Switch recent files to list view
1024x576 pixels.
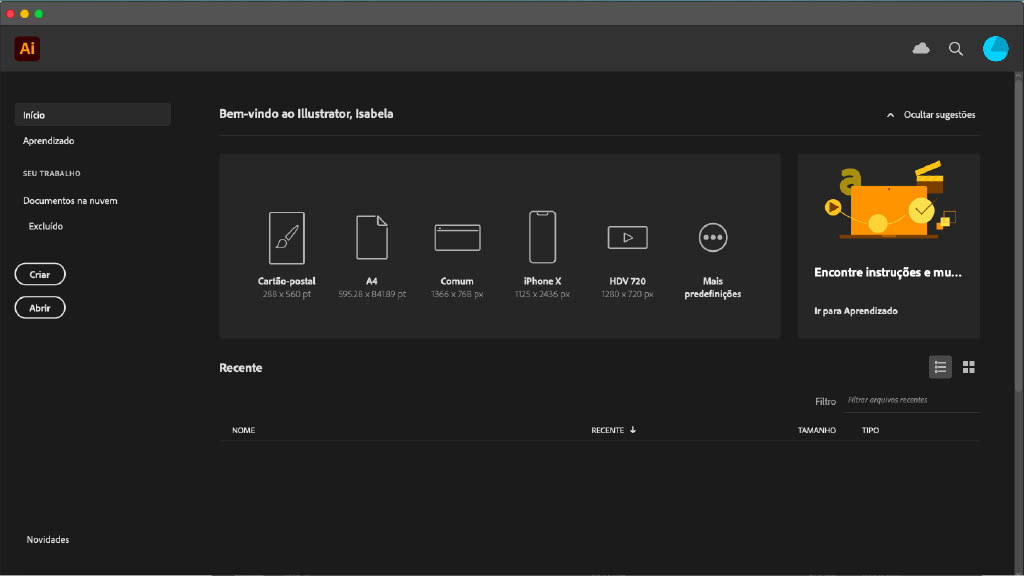point(940,367)
